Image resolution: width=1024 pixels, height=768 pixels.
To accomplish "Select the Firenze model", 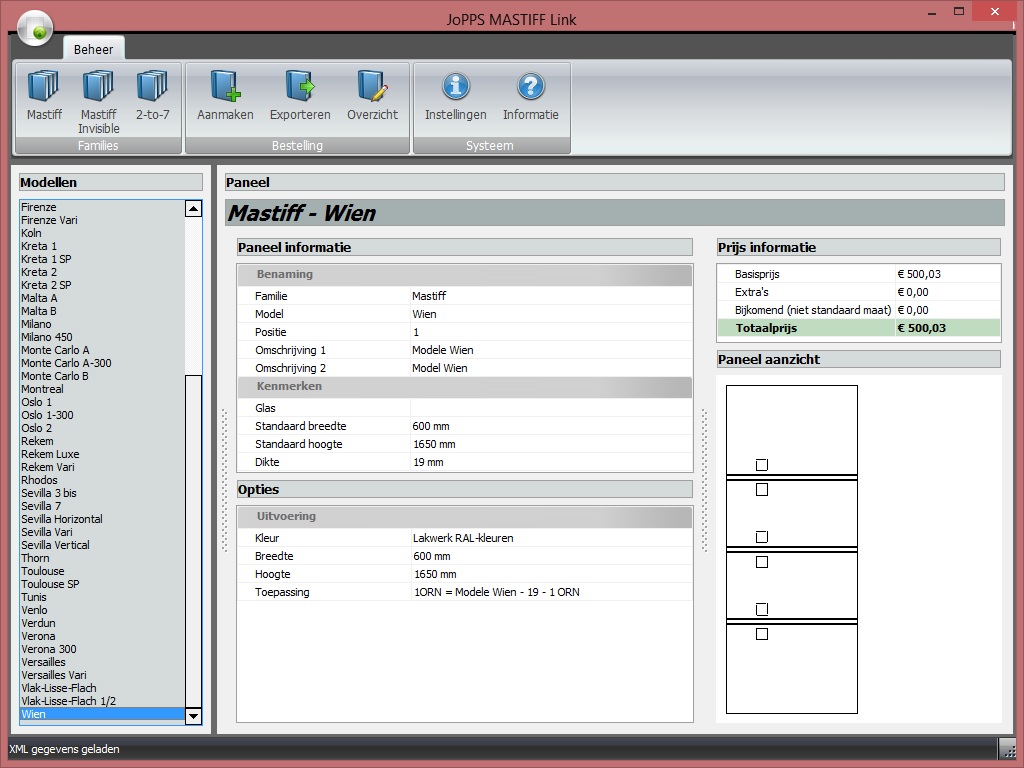I will click(102, 207).
